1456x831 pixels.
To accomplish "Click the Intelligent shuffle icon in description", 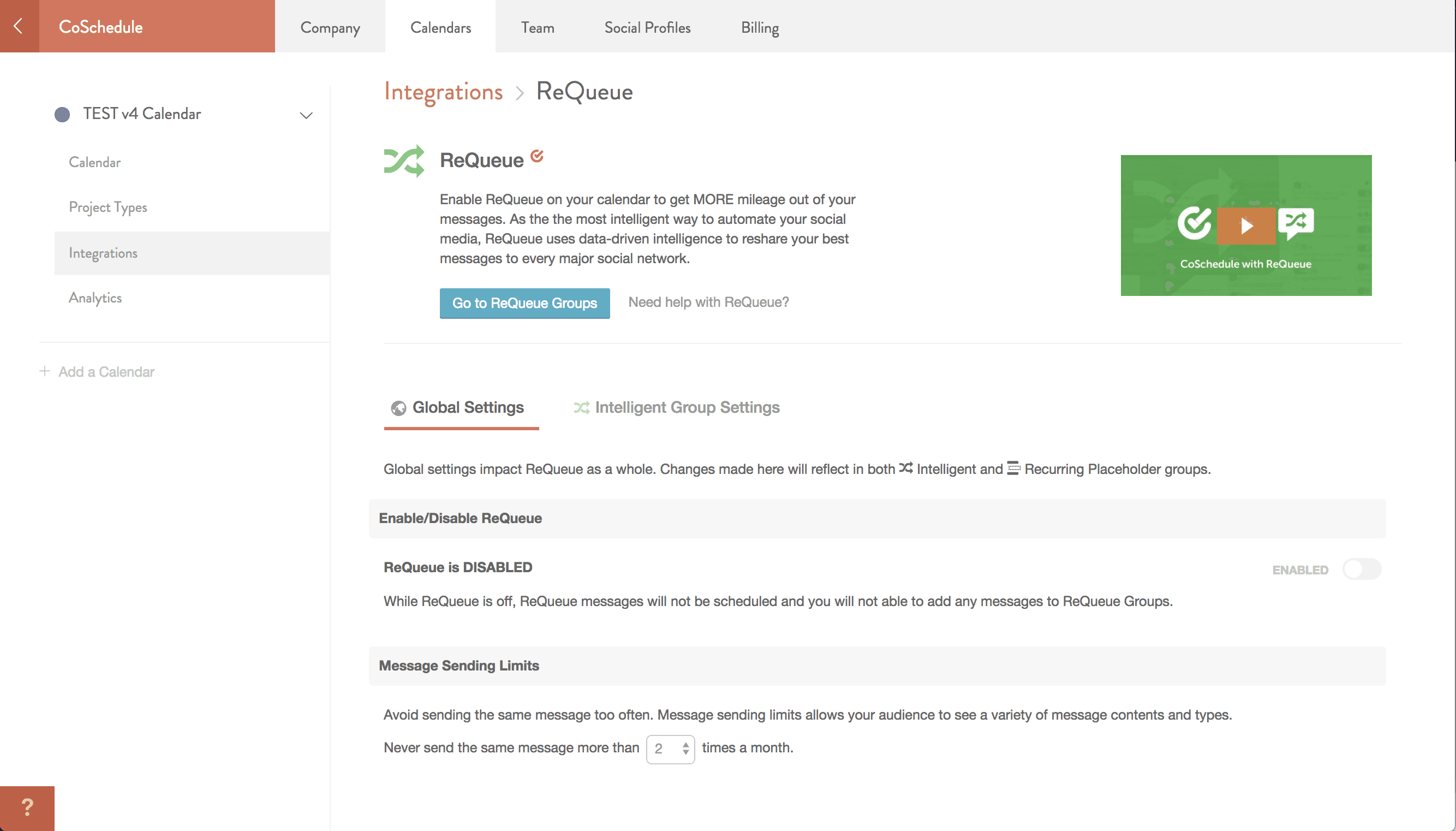I will [x=906, y=468].
